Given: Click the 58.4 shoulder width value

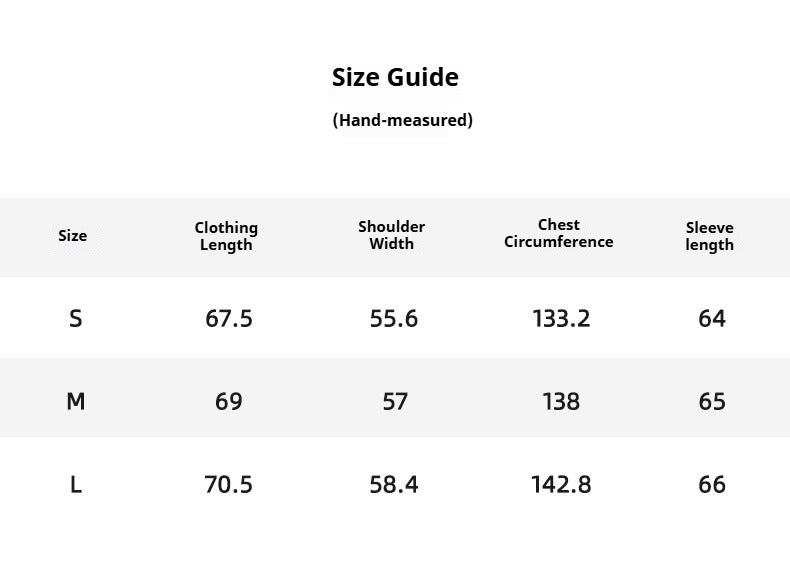Looking at the screenshot, I should tap(394, 485).
